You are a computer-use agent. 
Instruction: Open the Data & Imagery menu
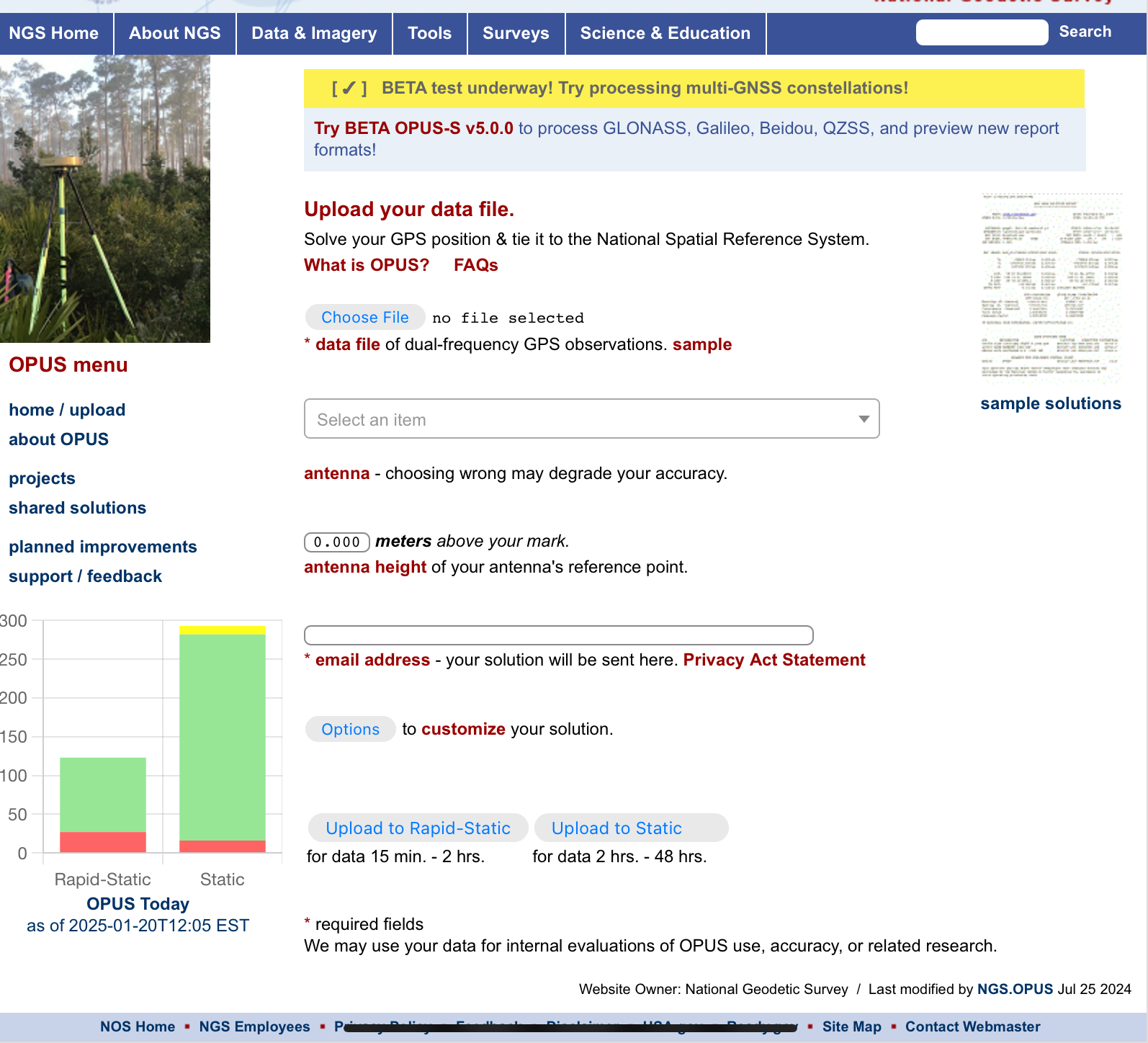click(x=314, y=34)
